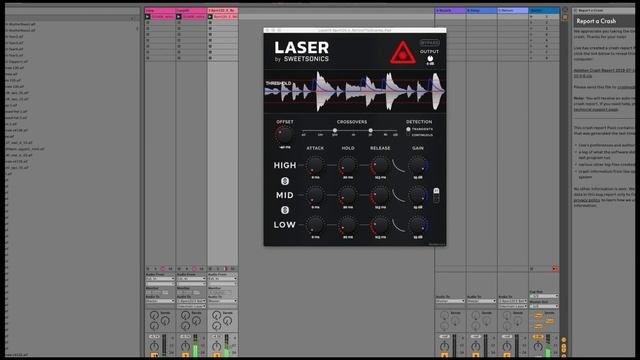Click the LOW band Release knob
The image size is (640, 360).
click(x=380, y=225)
